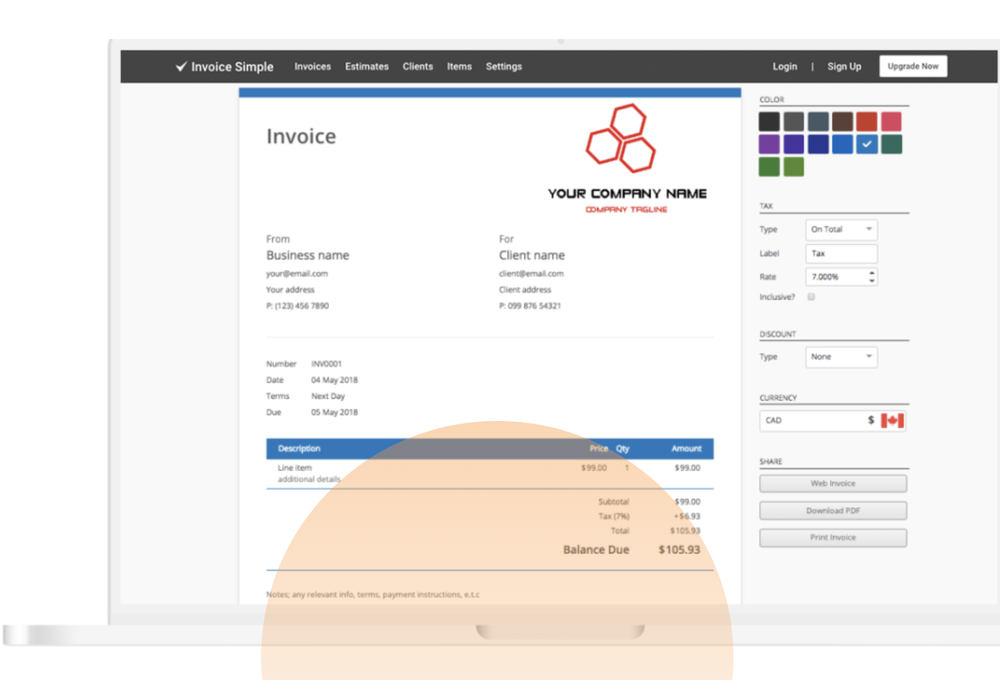
Task: Click the Upgrade Now button
Action: pos(912,65)
